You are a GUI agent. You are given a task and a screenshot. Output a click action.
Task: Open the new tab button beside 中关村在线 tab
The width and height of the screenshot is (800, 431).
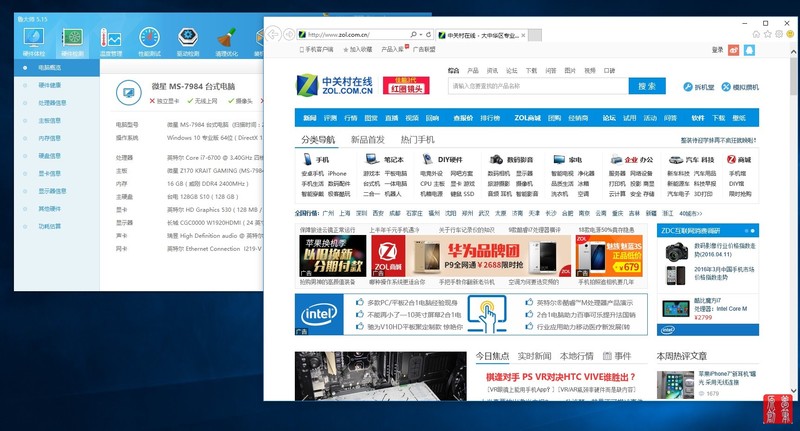click(535, 35)
